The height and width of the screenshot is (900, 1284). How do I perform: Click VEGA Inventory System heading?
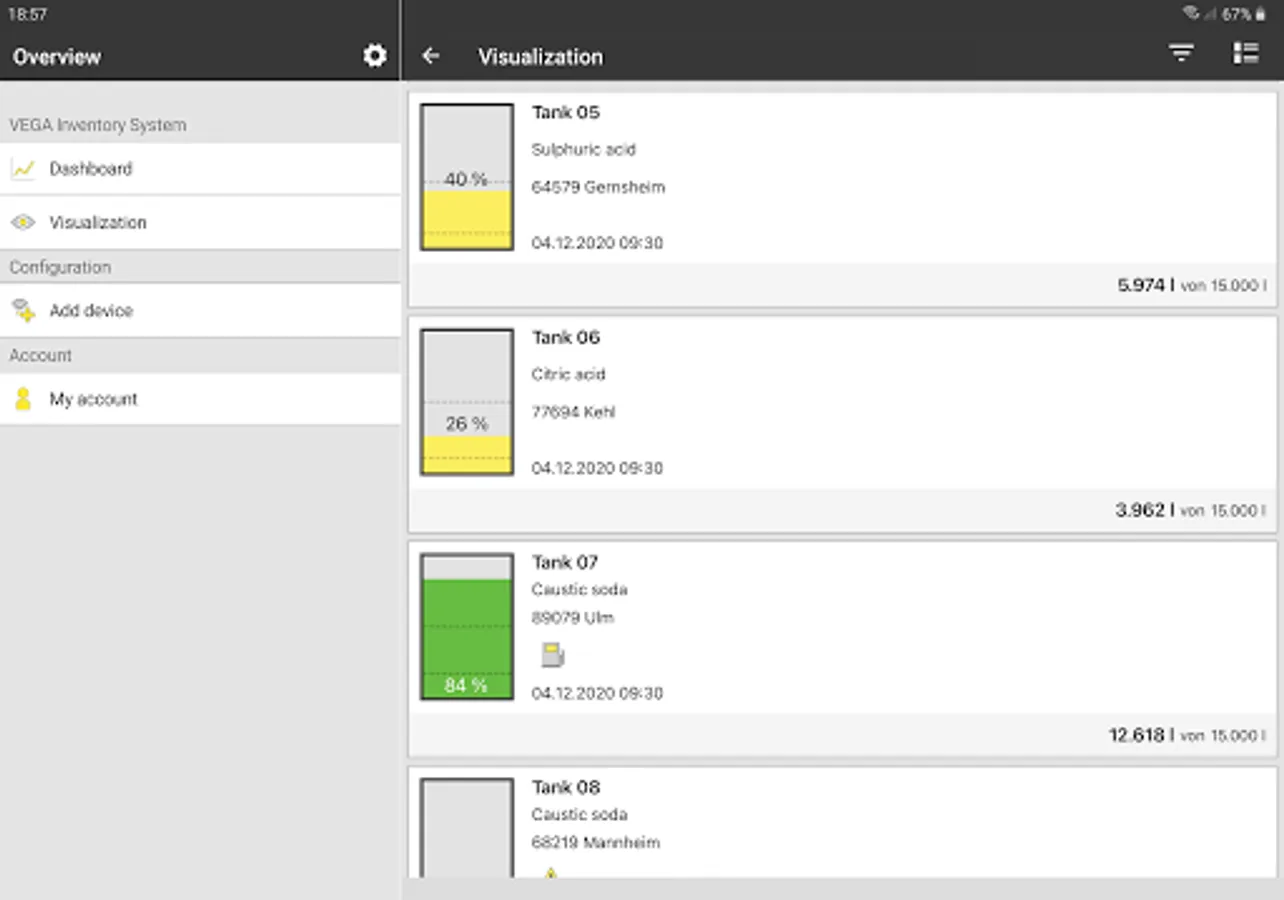[98, 125]
